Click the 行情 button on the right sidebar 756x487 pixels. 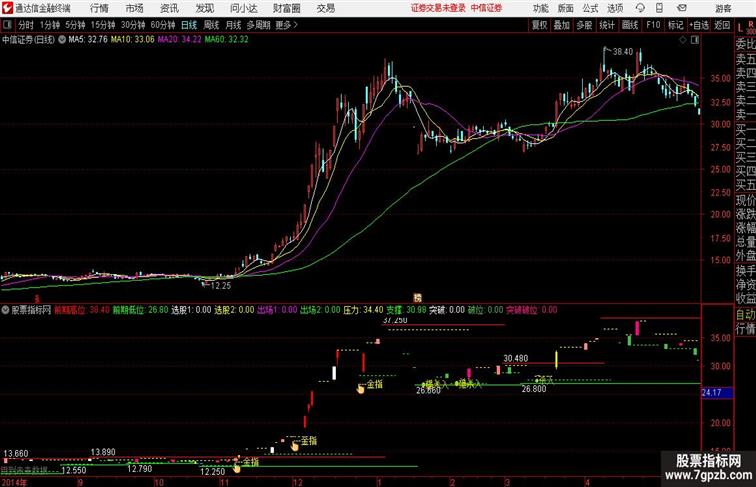[x=745, y=329]
